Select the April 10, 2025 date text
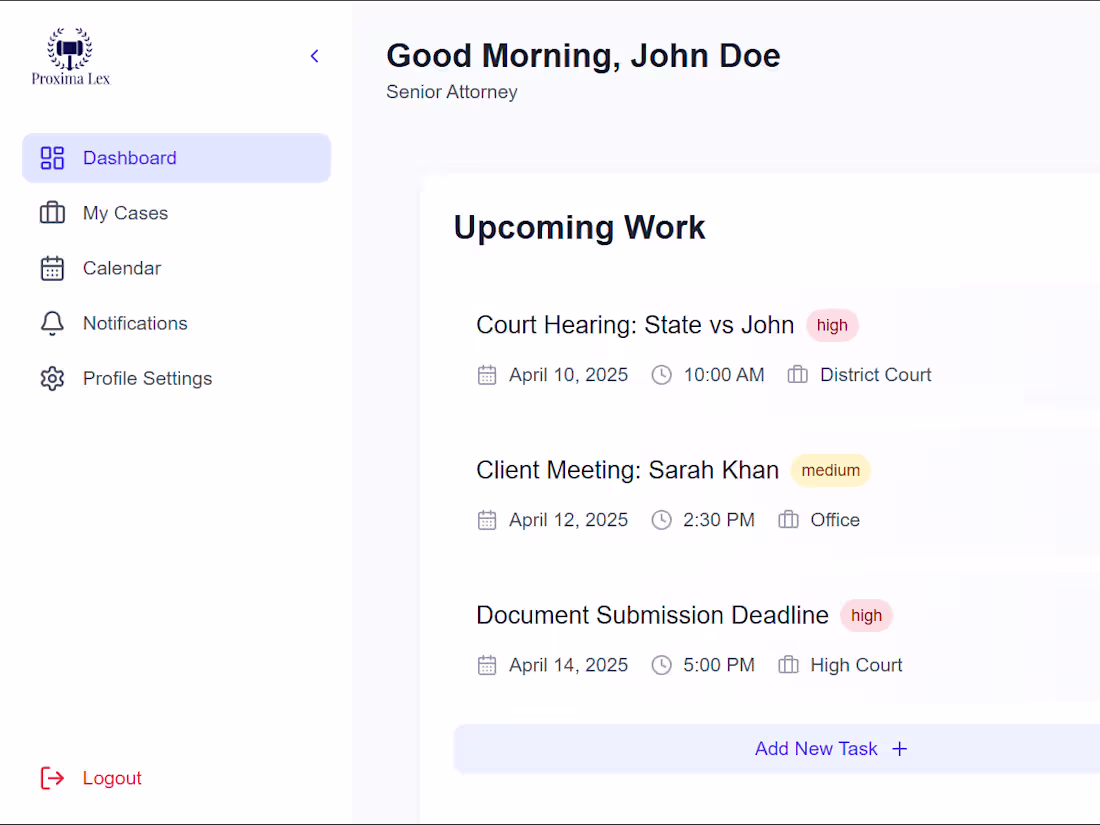This screenshot has height=825, width=1100. click(568, 375)
